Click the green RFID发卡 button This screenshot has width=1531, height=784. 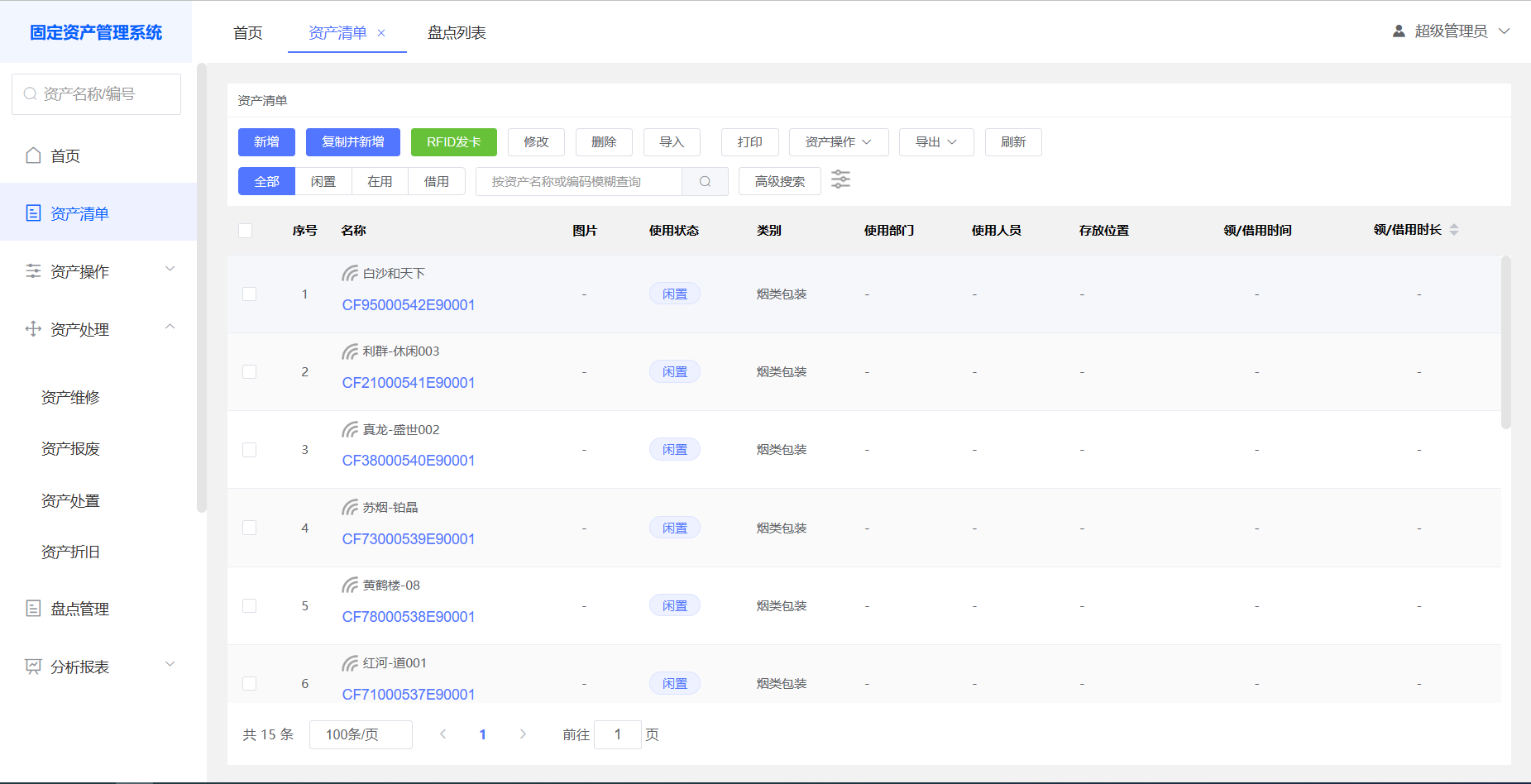(x=454, y=142)
